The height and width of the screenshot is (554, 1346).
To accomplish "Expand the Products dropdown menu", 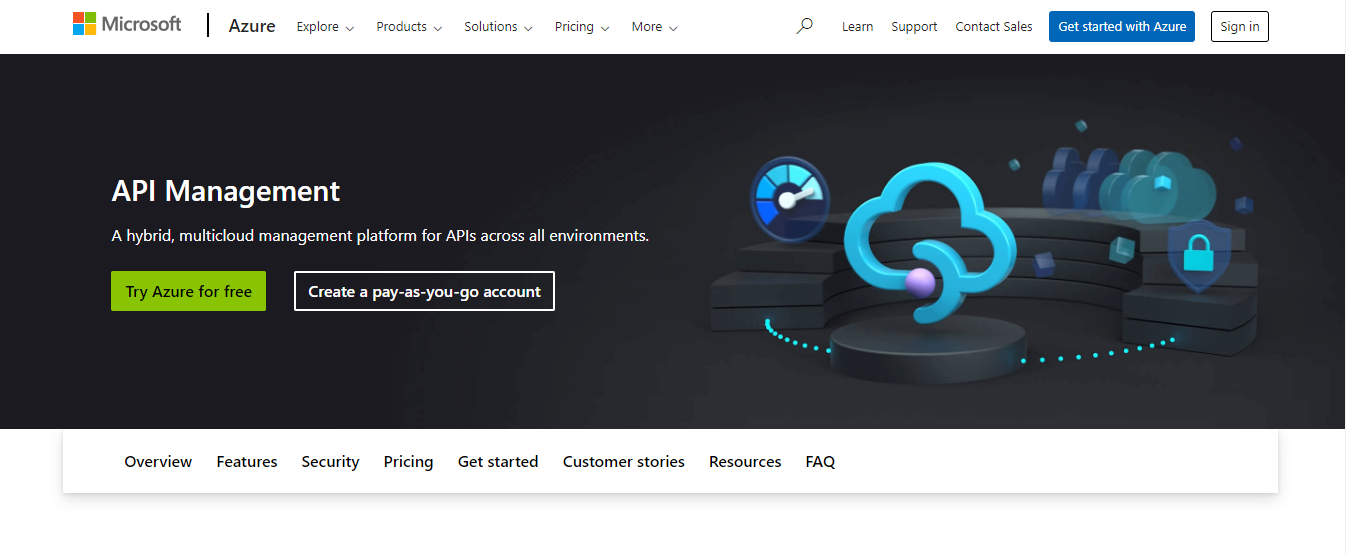I will click(x=409, y=27).
